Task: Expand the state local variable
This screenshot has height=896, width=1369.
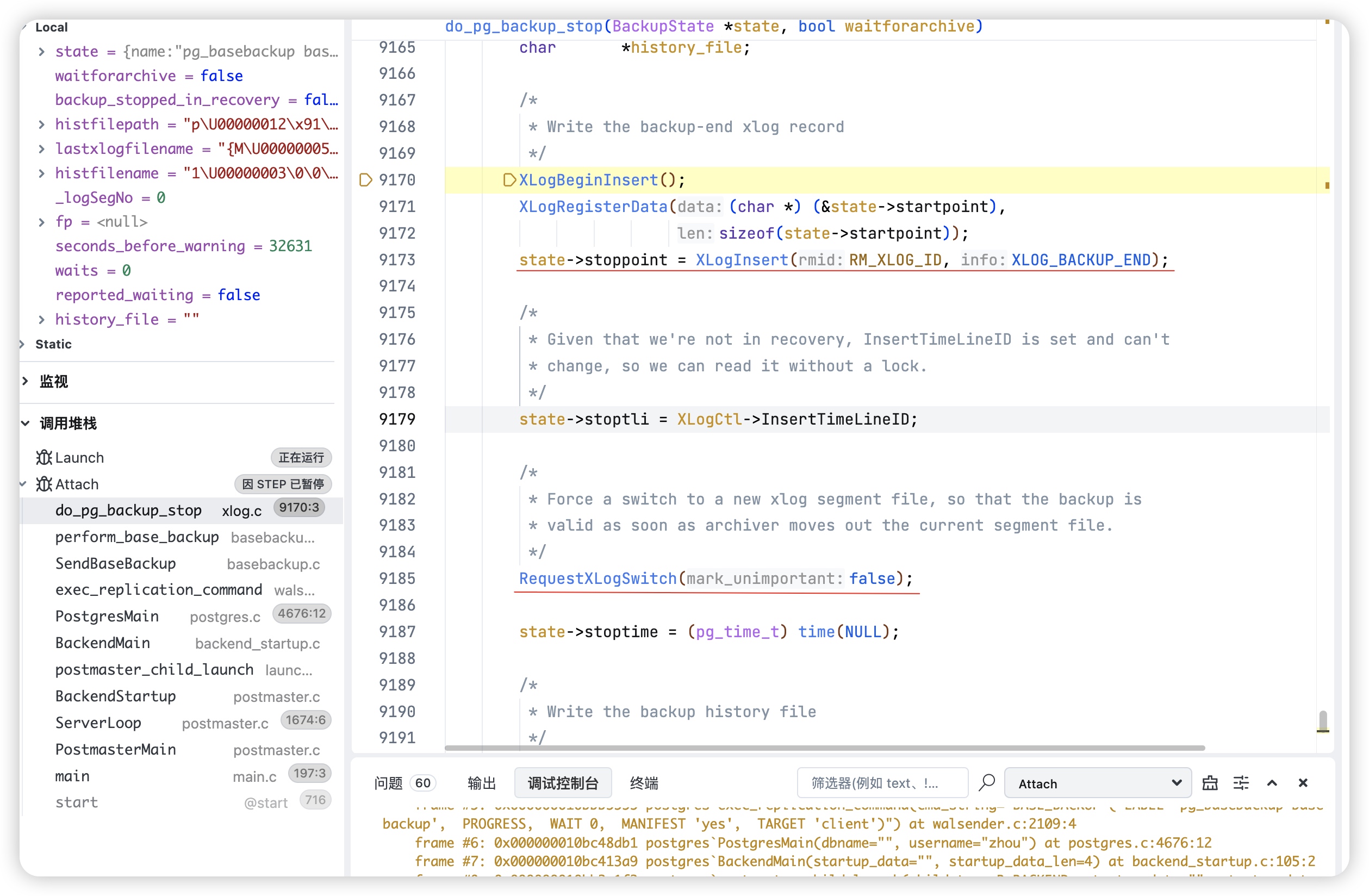Action: 41,52
